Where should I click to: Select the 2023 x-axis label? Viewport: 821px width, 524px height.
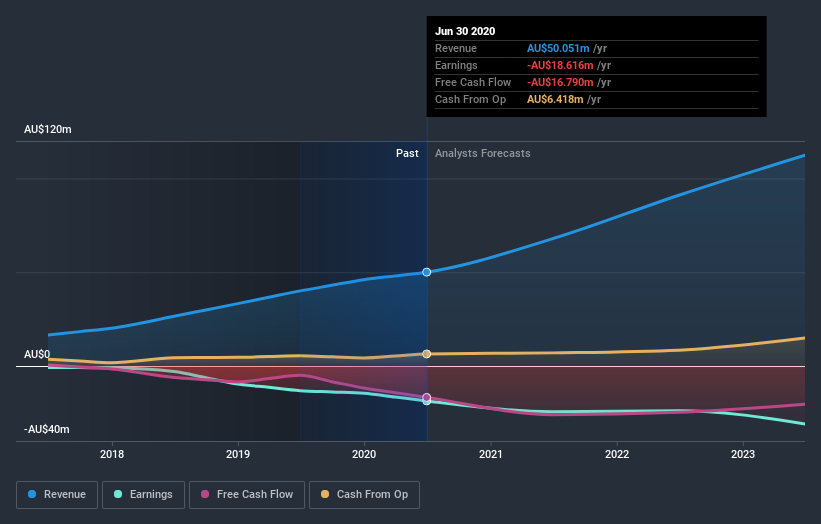click(743, 454)
